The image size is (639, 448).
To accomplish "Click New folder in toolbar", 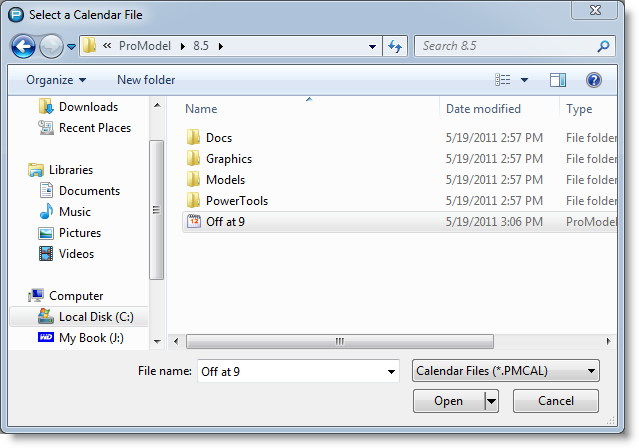I will click(x=146, y=80).
